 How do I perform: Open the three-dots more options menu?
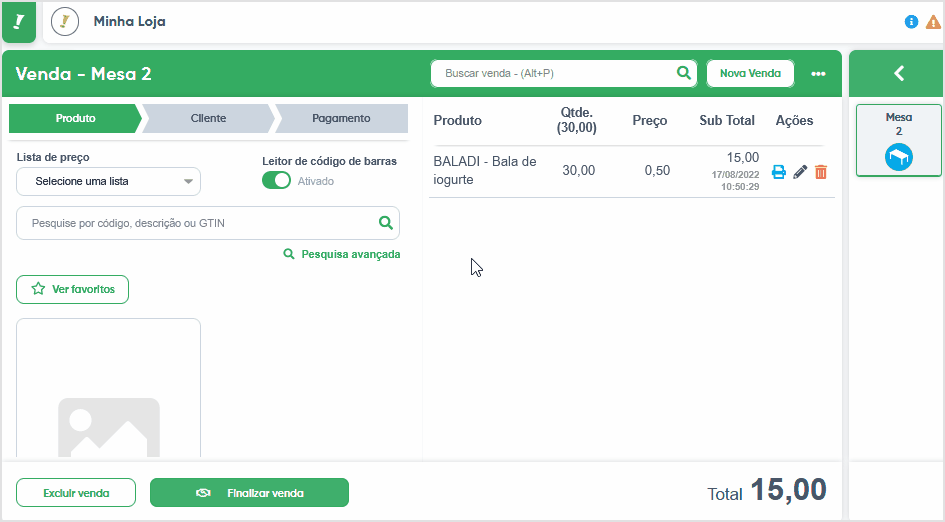(x=818, y=74)
